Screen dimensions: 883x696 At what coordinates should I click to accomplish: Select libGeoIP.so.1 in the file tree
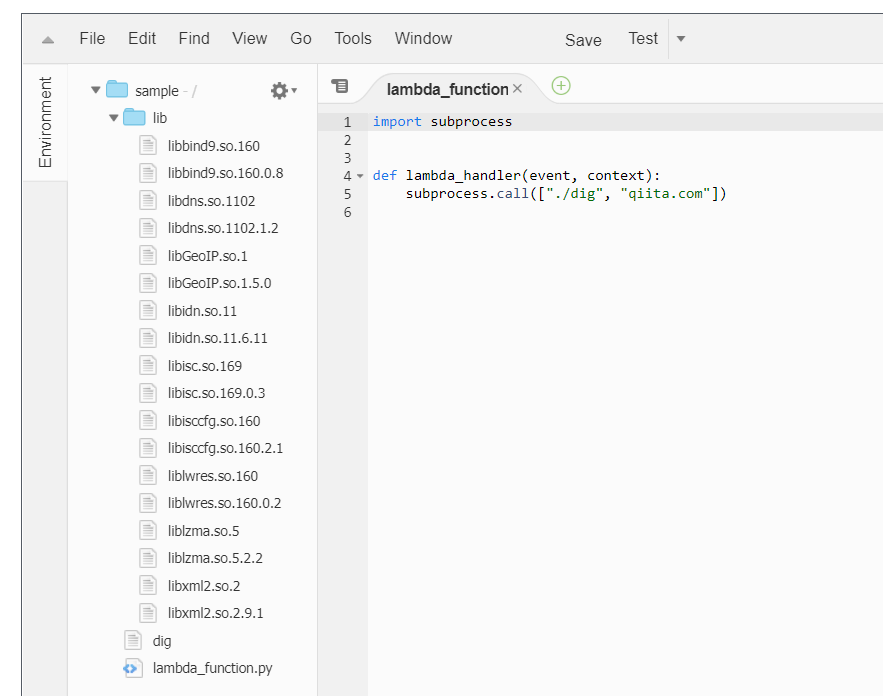pyautogui.click(x=207, y=256)
